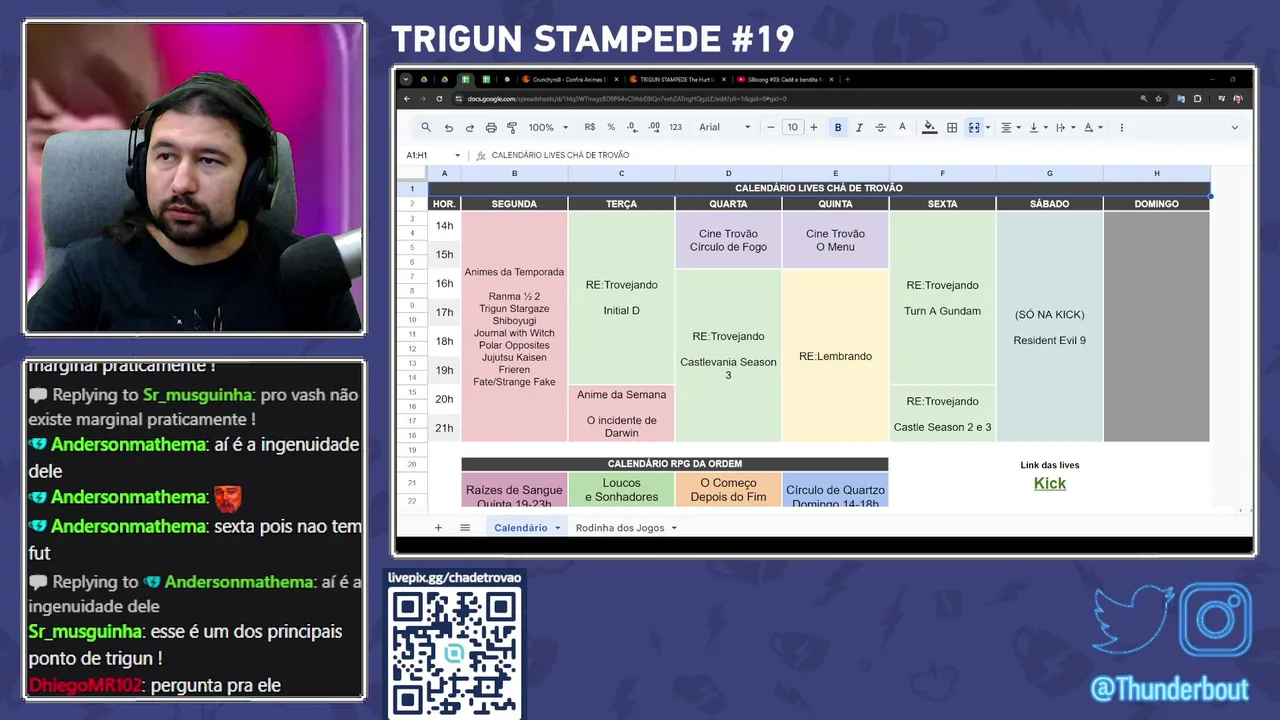Open the fill color picker

930,127
